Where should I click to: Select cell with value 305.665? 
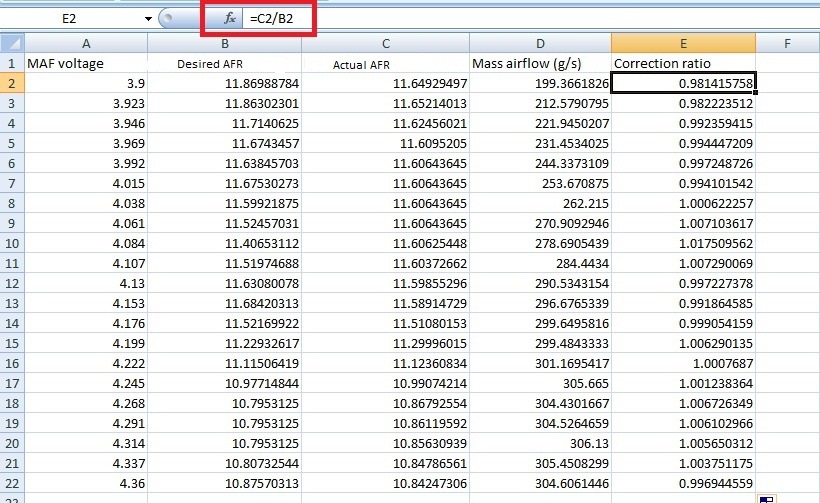point(540,383)
